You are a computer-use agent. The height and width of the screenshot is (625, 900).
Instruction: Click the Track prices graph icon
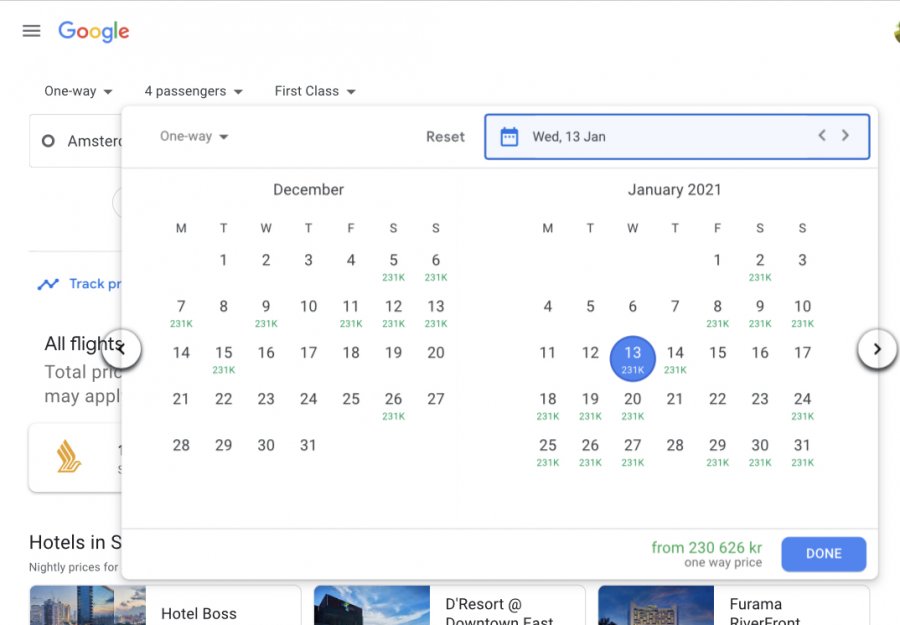pyautogui.click(x=48, y=284)
